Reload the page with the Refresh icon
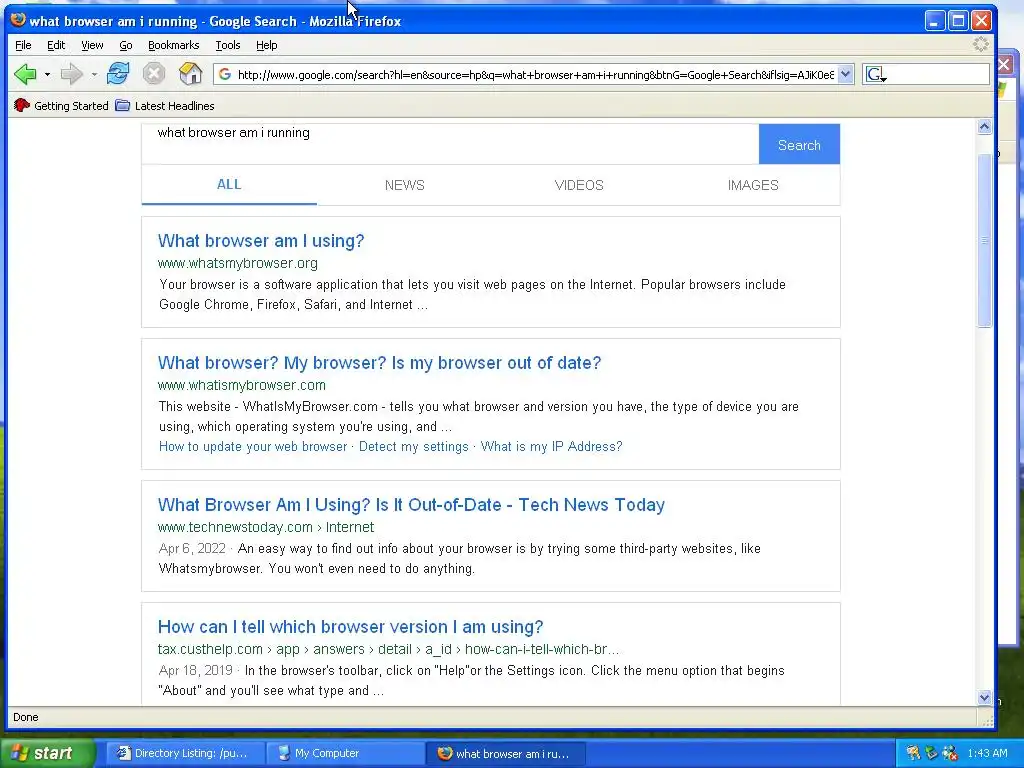 (x=118, y=73)
